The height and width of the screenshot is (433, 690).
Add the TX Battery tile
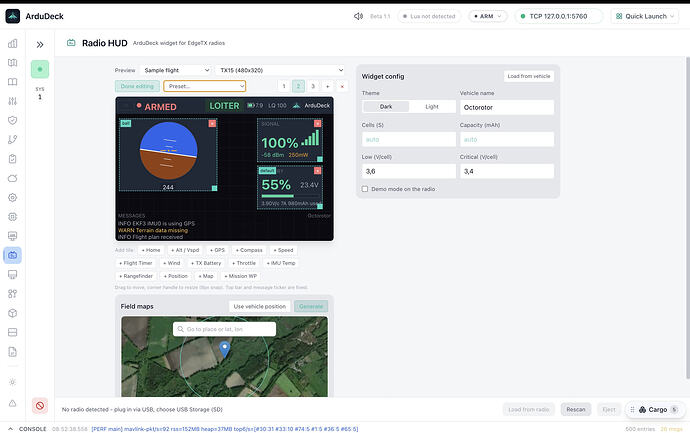(206, 263)
